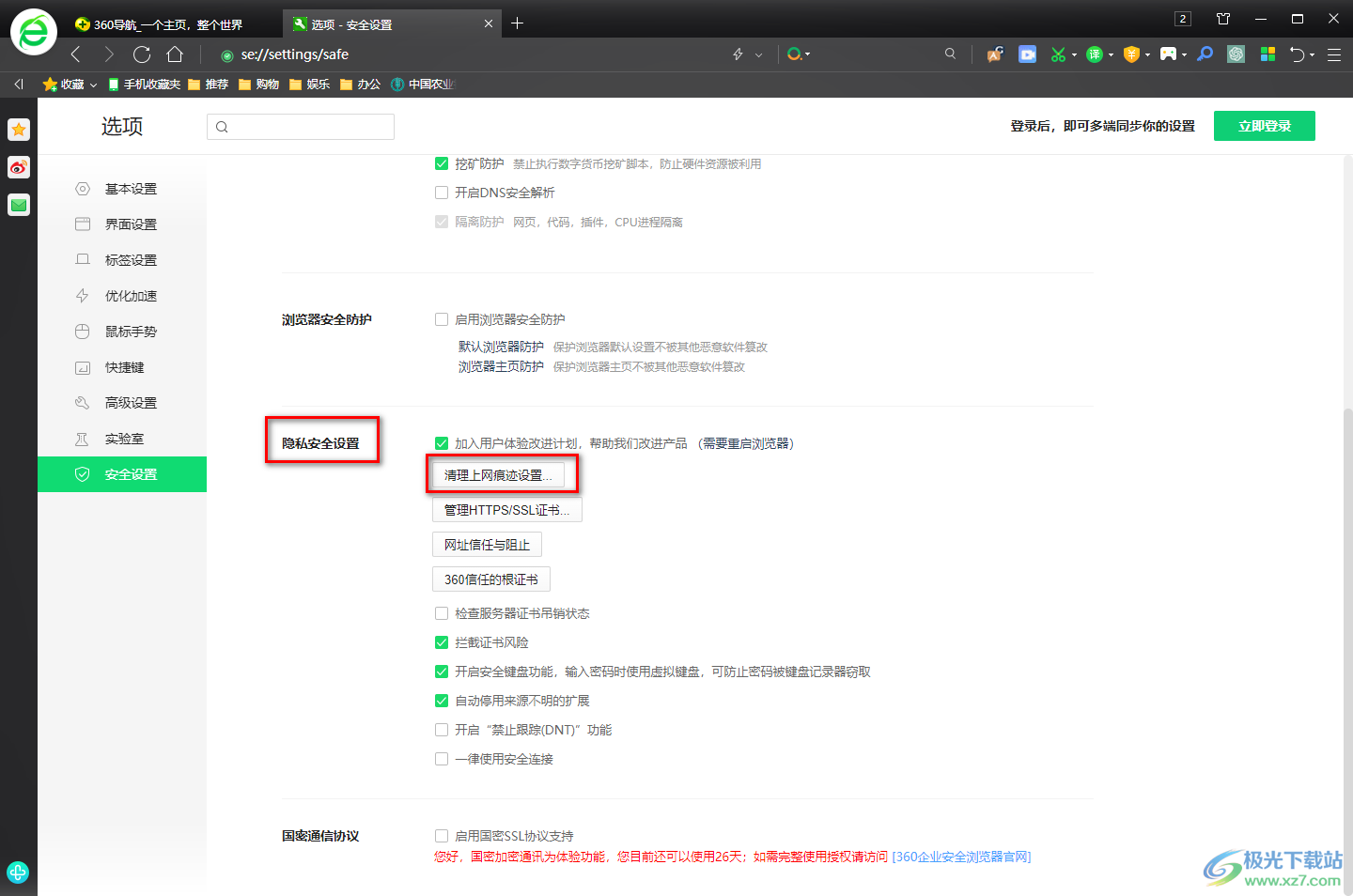
Task: Click the undo closed tab icon
Action: pos(1298,54)
